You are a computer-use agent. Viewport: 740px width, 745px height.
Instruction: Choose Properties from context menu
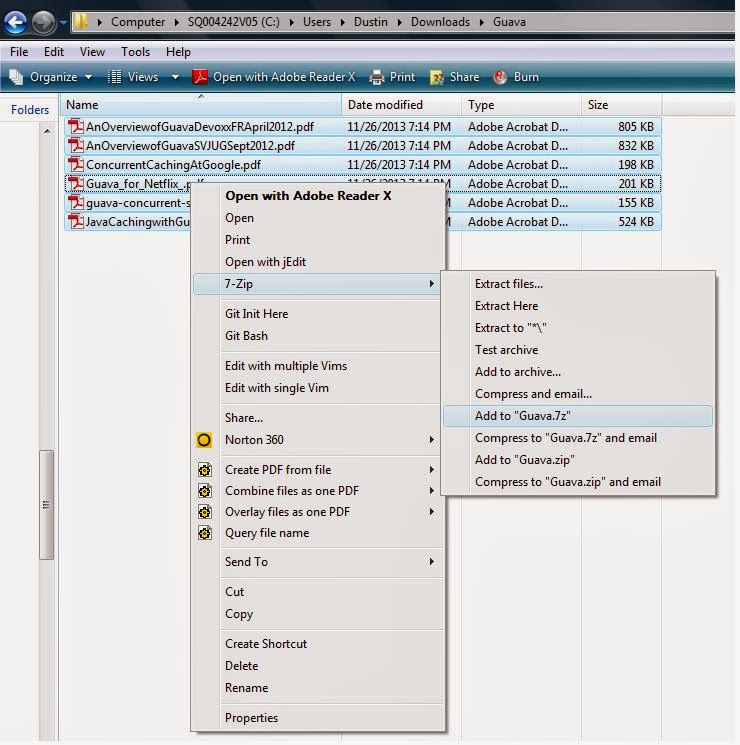coord(251,718)
